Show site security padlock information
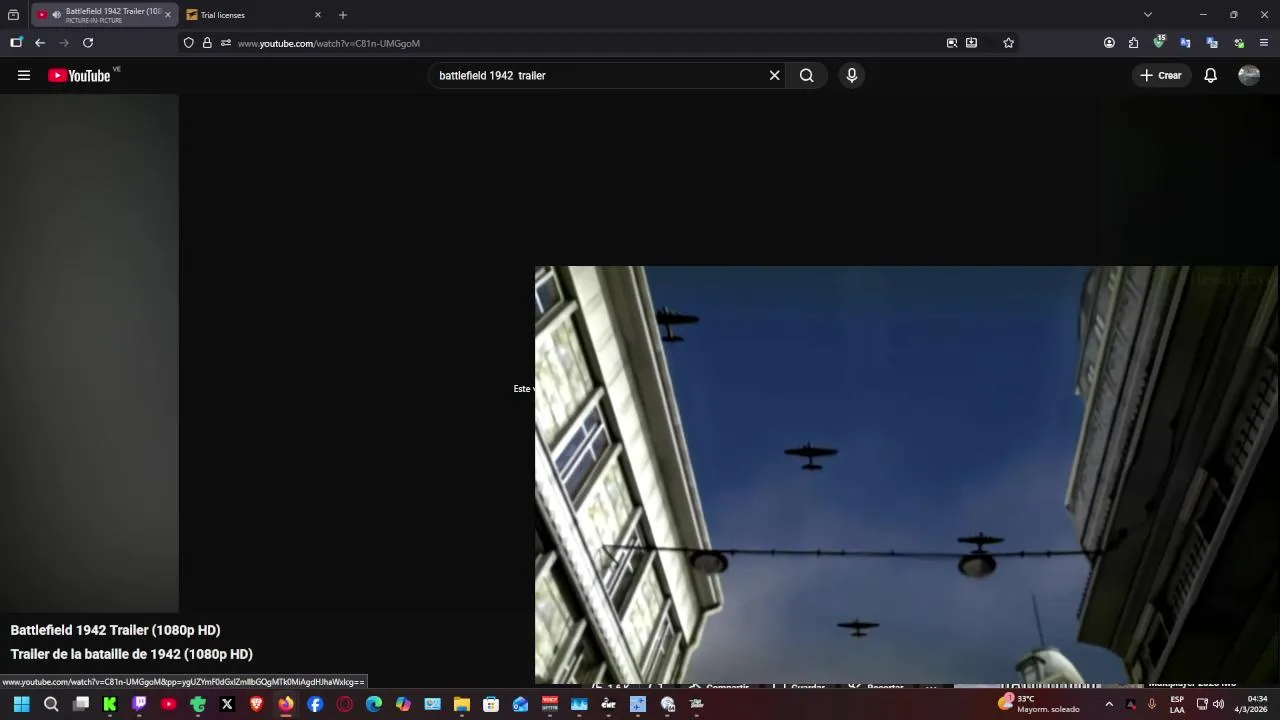1280x720 pixels. click(207, 43)
